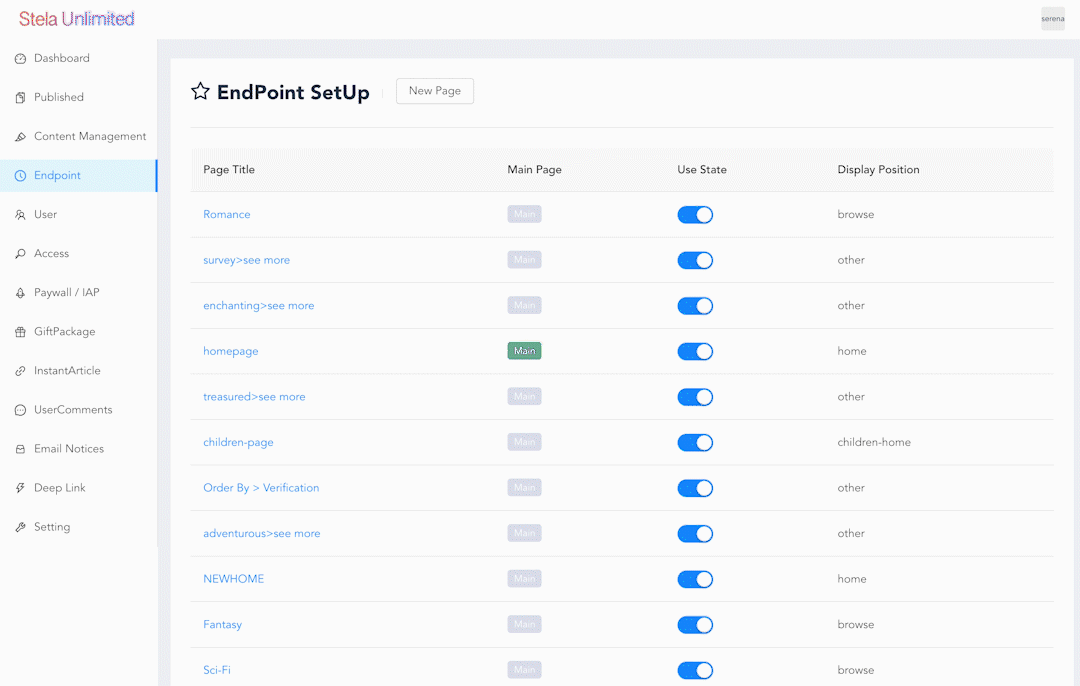
Task: Toggle use state for homepage row
Action: tap(695, 351)
